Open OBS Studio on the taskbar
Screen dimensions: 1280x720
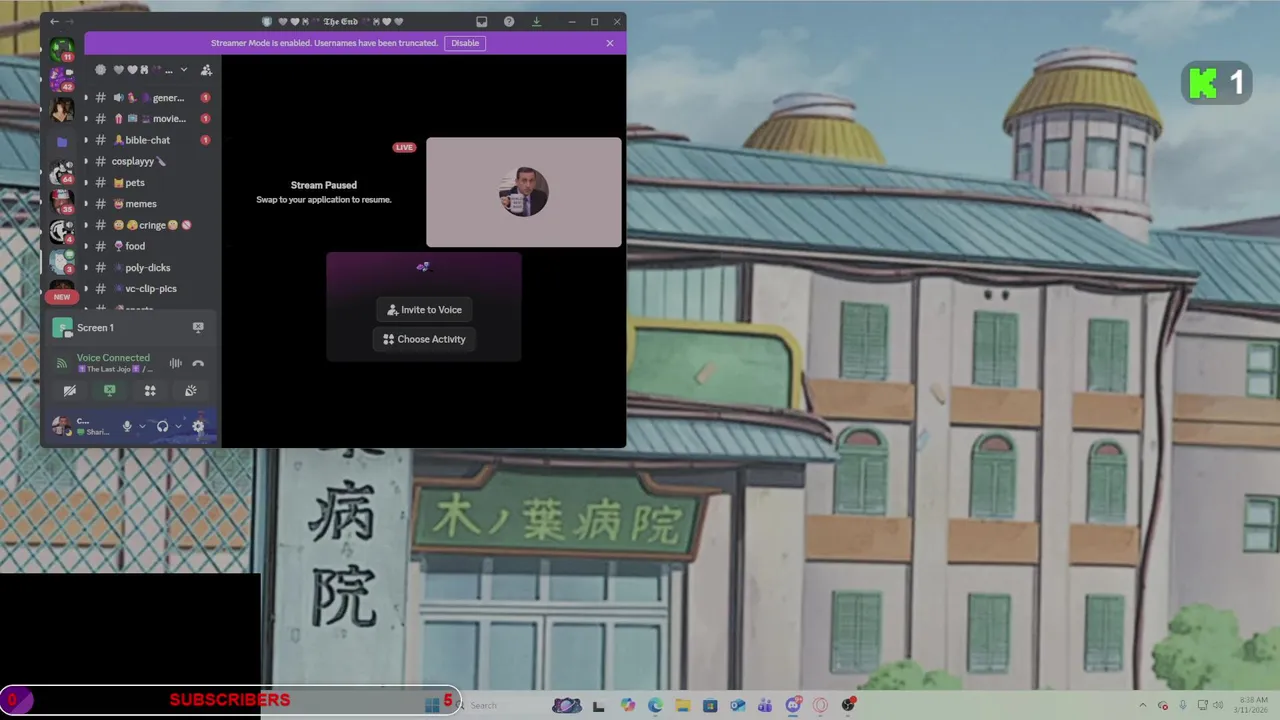[848, 705]
